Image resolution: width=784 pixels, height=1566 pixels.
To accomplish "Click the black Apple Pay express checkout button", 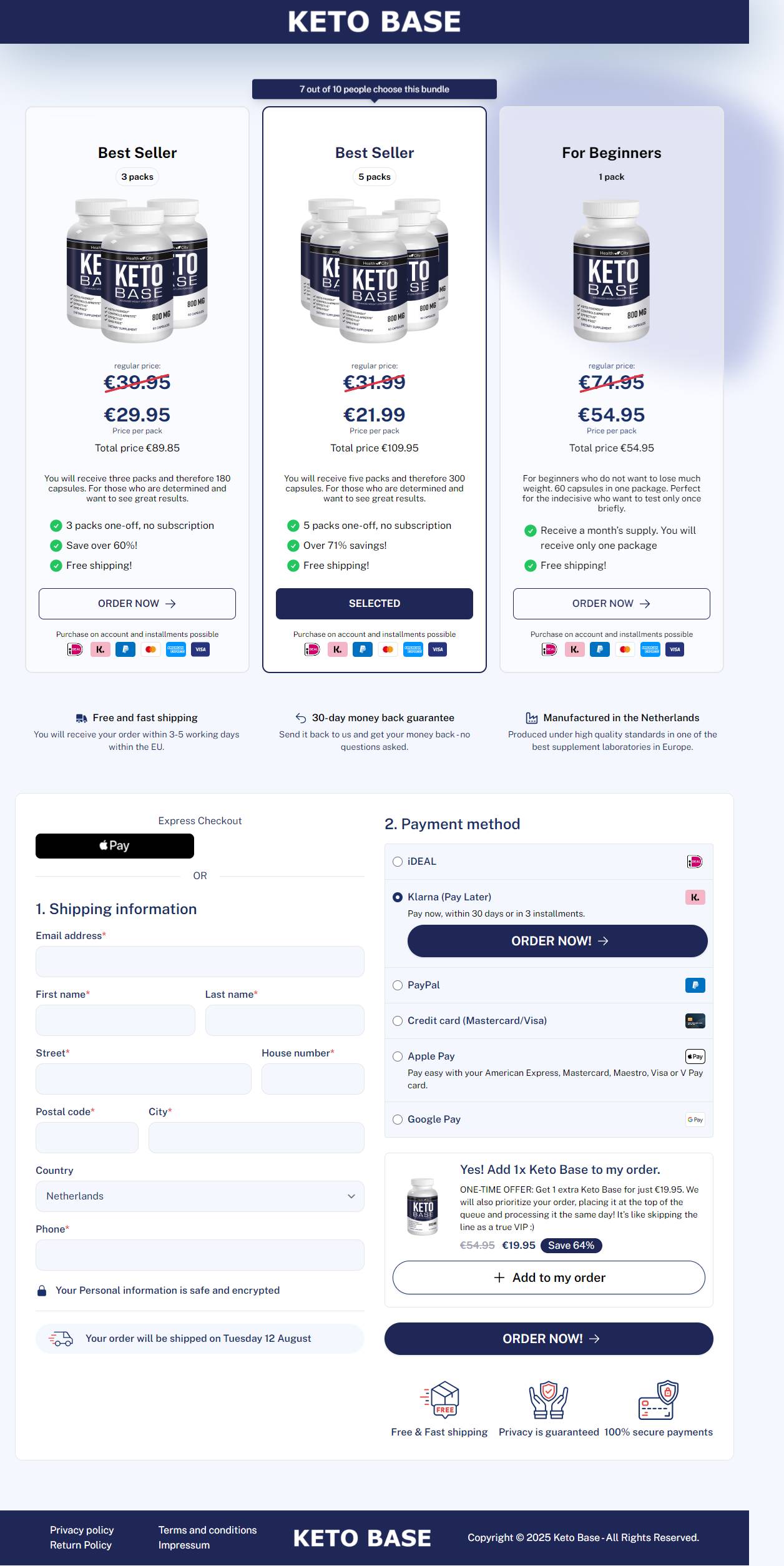I will point(115,846).
